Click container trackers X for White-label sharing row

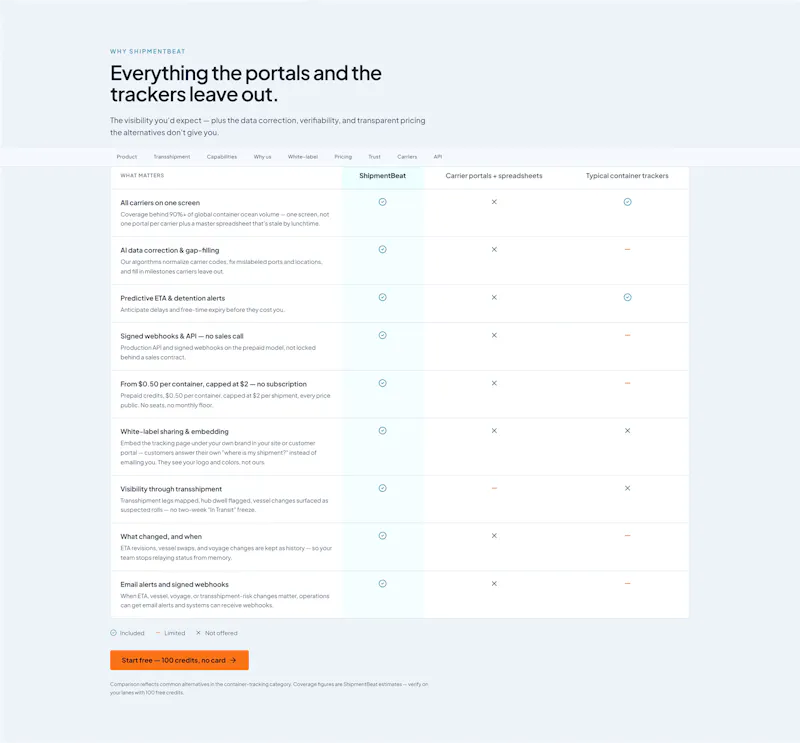pos(628,431)
